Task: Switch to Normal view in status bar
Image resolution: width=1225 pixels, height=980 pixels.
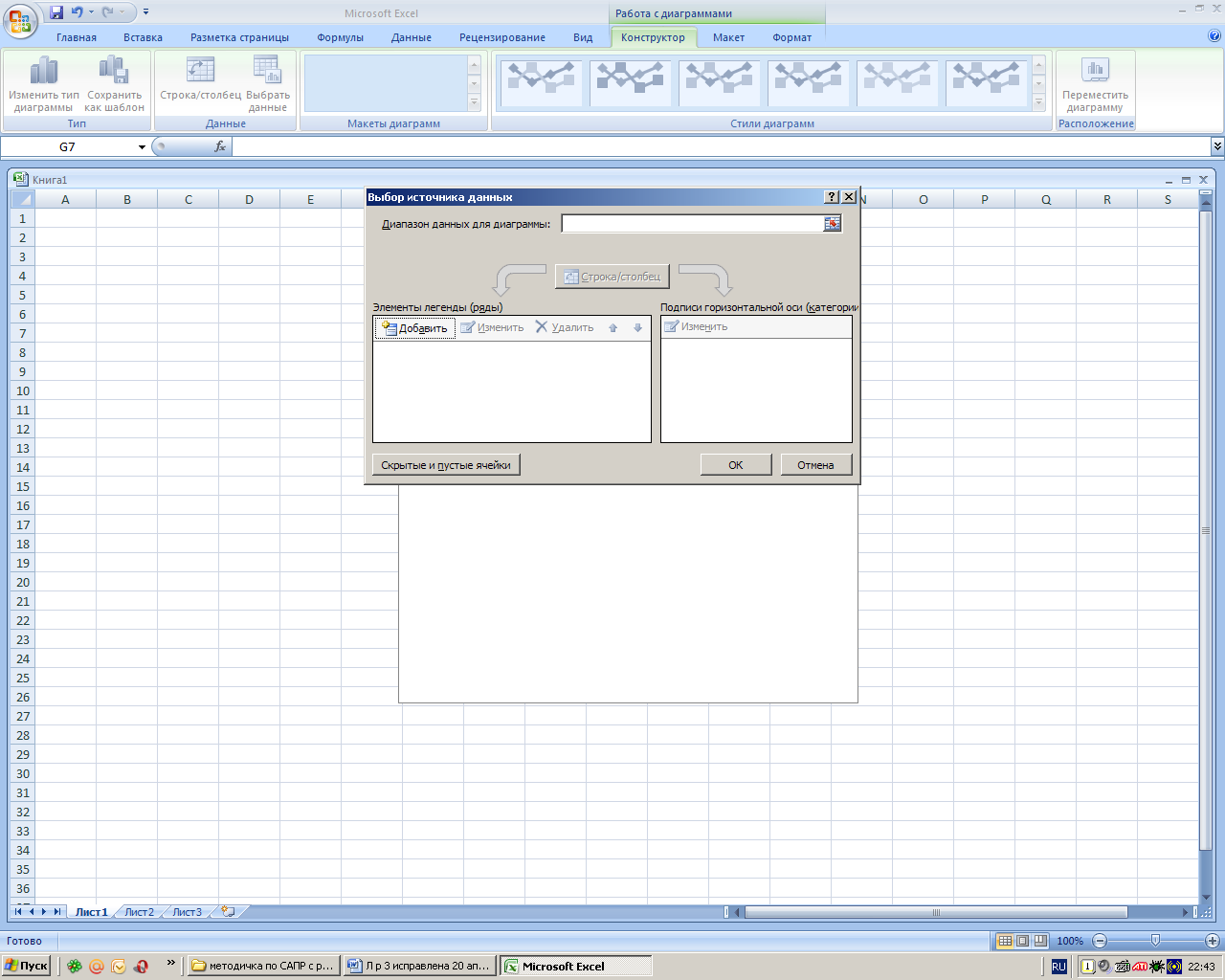Action: [x=1005, y=941]
